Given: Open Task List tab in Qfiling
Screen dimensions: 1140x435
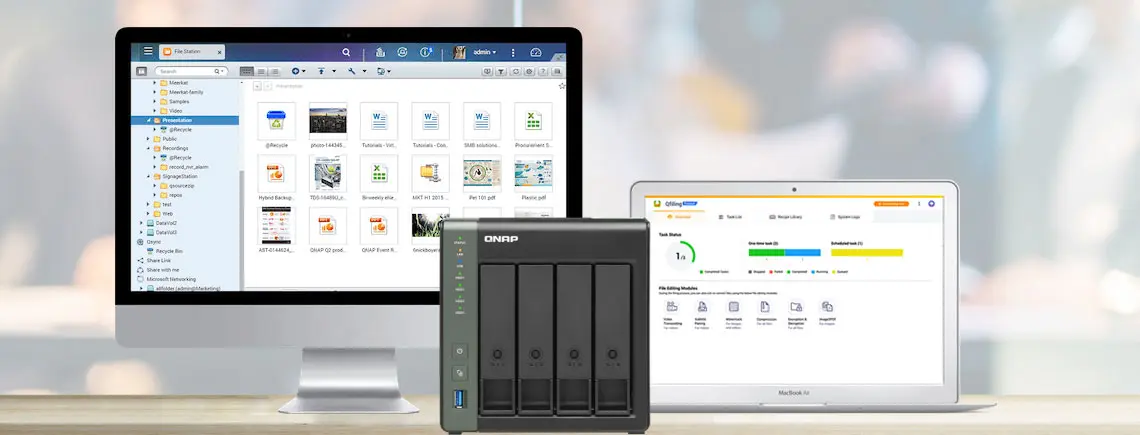Looking at the screenshot, I should (x=729, y=217).
